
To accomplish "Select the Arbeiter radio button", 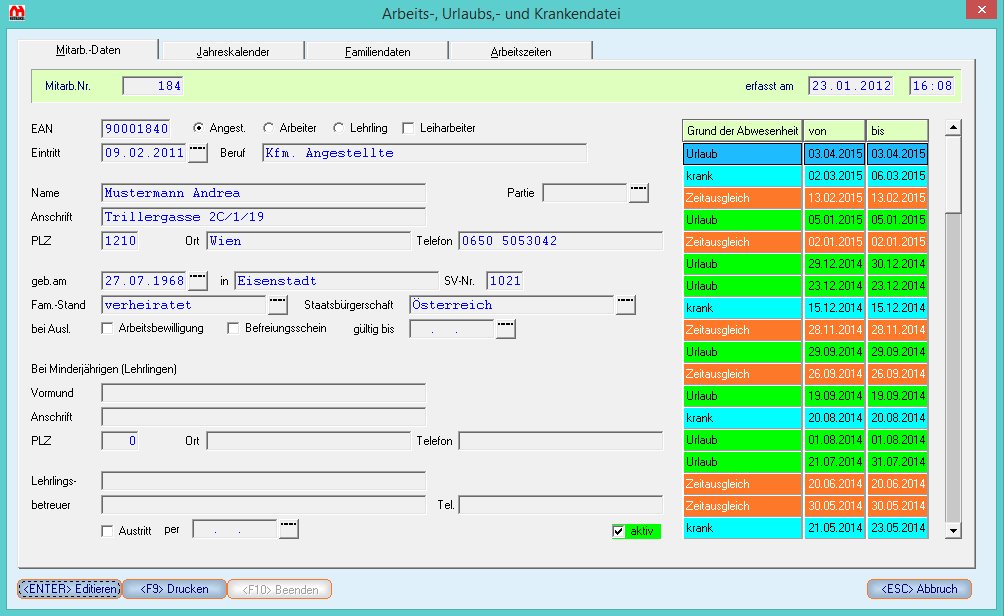I will click(x=269, y=128).
